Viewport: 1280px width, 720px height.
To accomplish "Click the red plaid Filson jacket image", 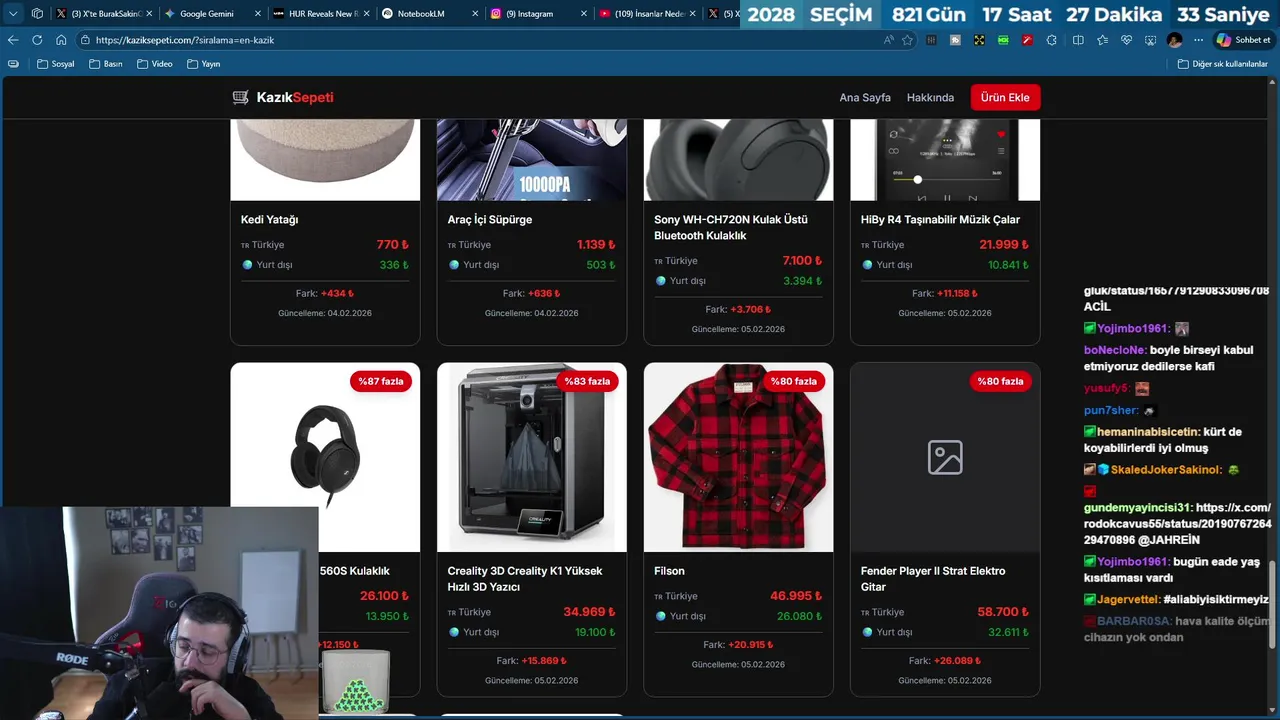I will coord(738,457).
